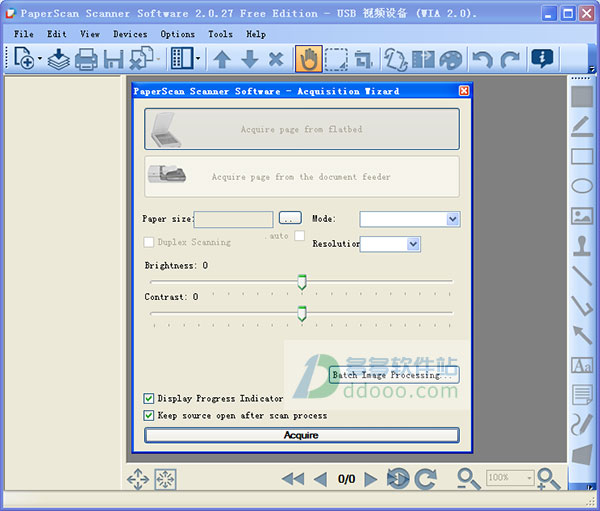The image size is (600, 511).
Task: Click the info speech bubble icon
Action: pyautogui.click(x=542, y=59)
